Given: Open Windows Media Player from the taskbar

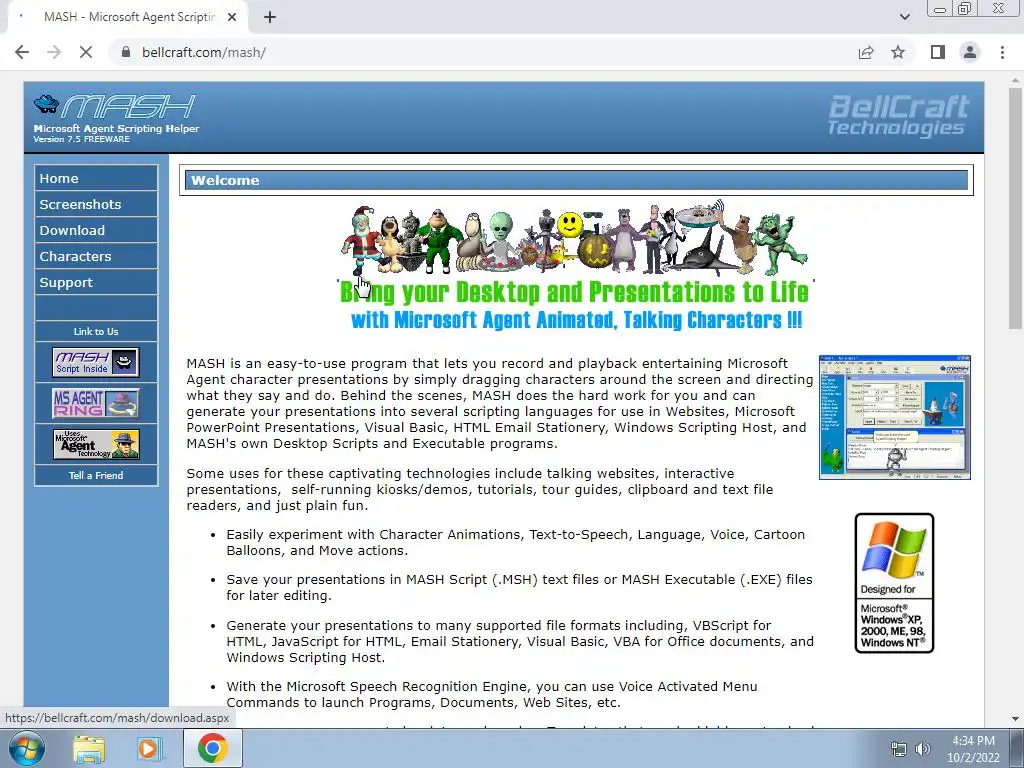Looking at the screenshot, I should tap(150, 749).
